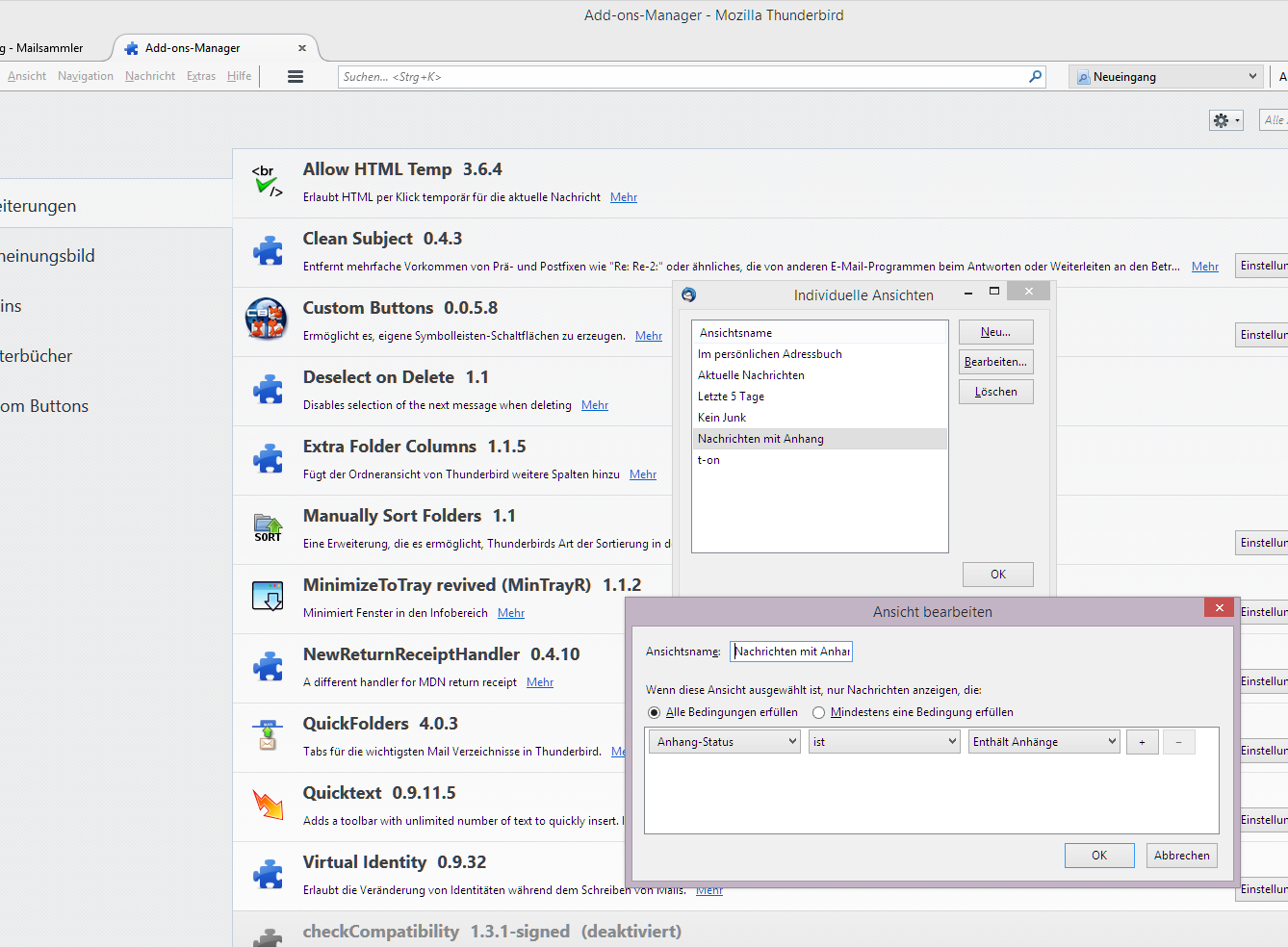The width and height of the screenshot is (1288, 947).
Task: Select 'Alle Bedingungen erfüllen' radio button
Action: tap(655, 713)
